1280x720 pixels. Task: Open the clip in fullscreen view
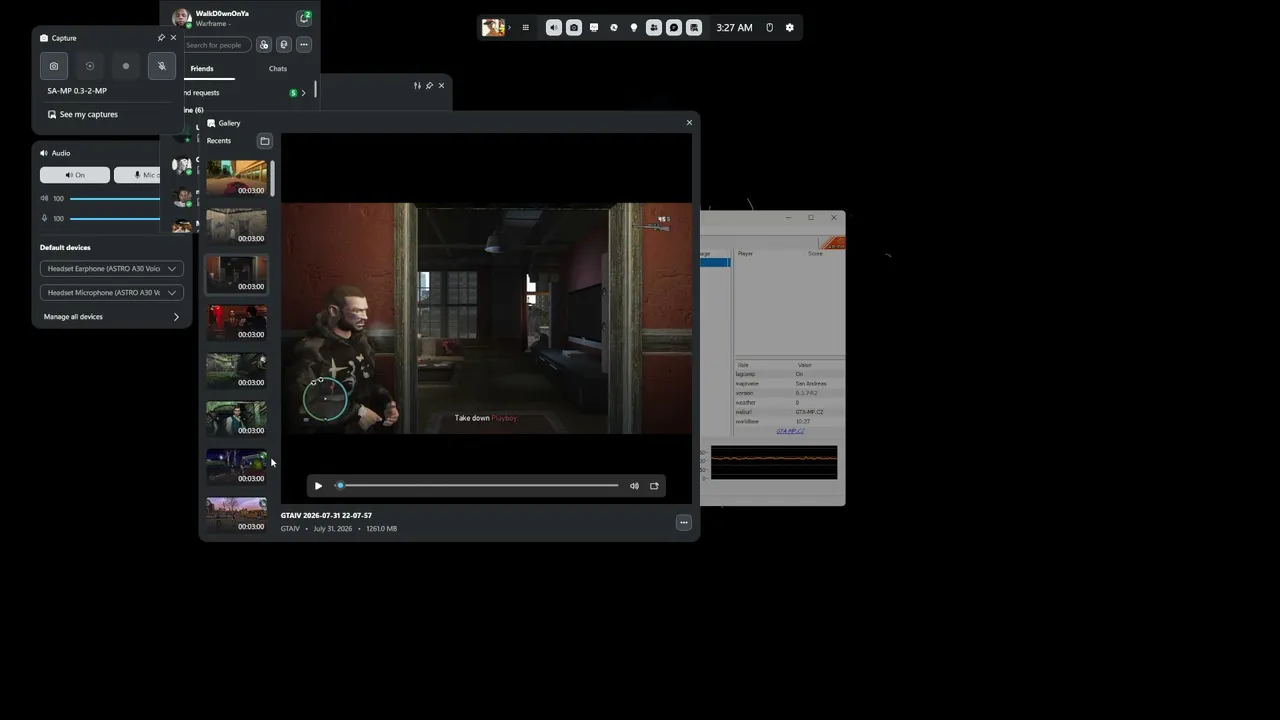point(654,486)
